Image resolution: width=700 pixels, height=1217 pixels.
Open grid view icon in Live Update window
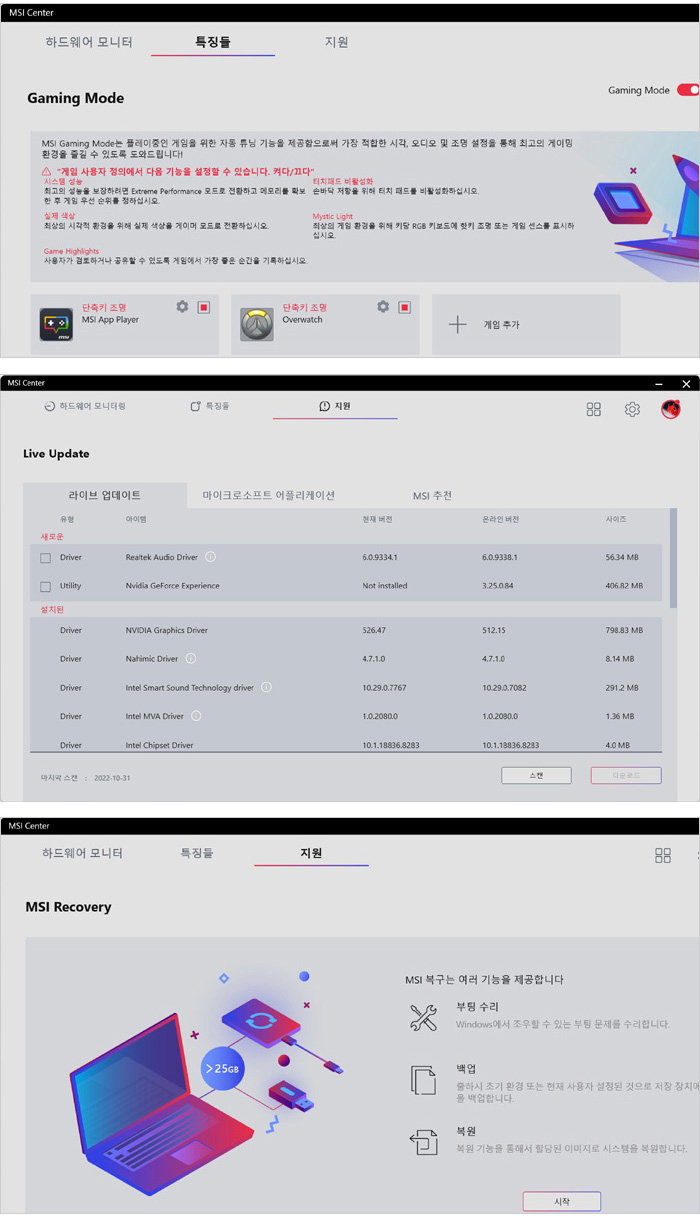(594, 409)
